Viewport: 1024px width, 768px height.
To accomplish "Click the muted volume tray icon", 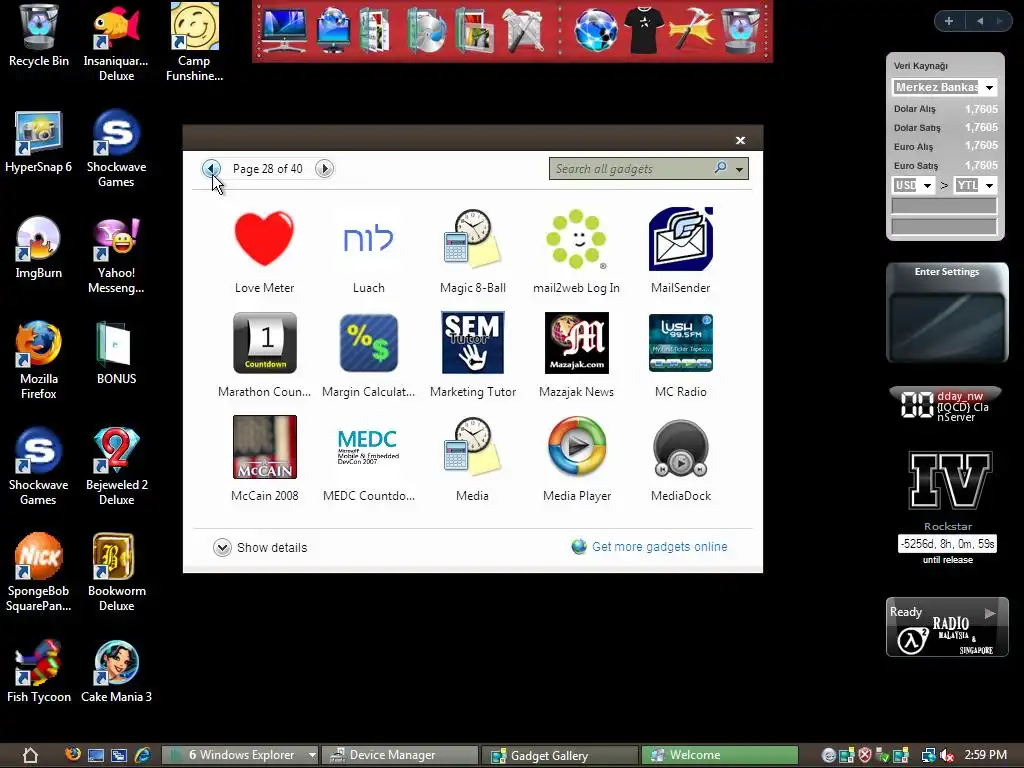I will (946, 756).
